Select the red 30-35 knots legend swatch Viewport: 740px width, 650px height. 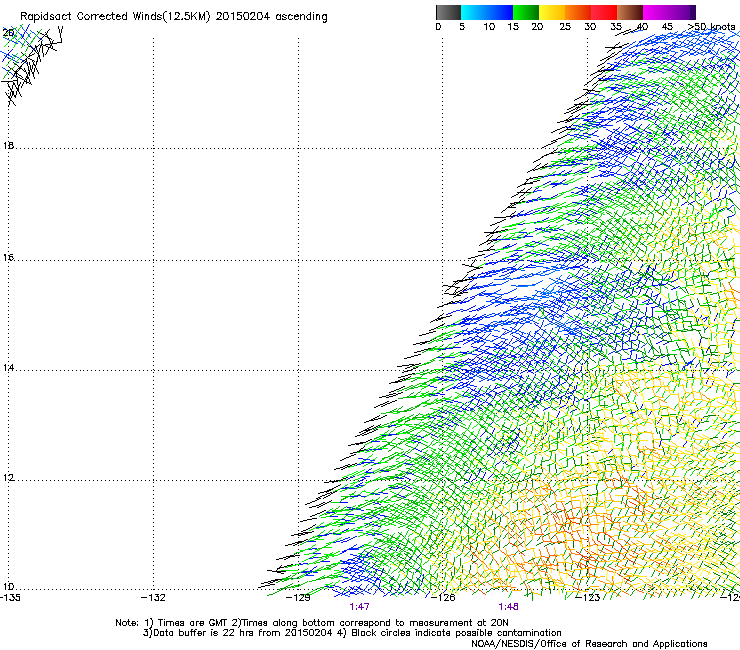(x=604, y=12)
